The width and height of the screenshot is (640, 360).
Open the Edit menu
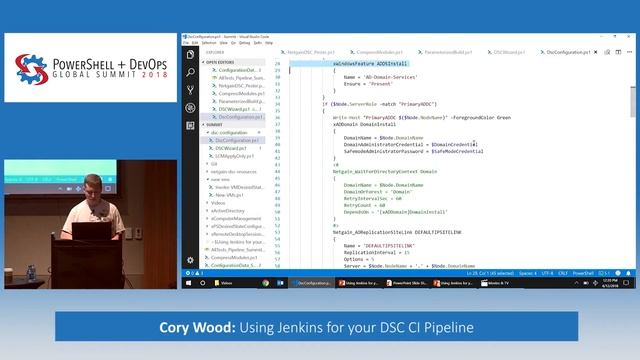tap(195, 43)
